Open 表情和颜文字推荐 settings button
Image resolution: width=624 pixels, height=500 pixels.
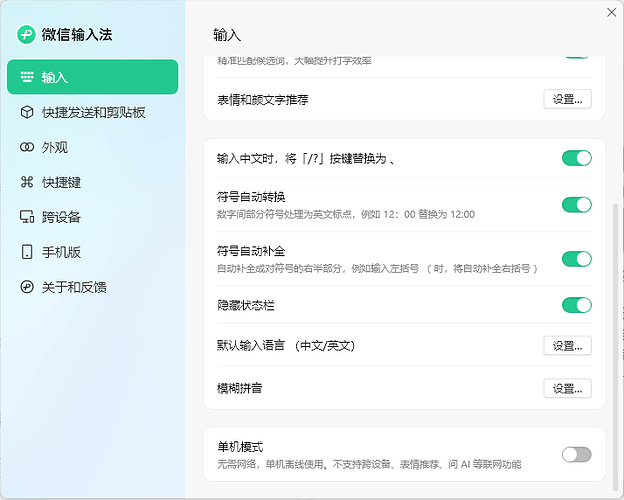567,99
